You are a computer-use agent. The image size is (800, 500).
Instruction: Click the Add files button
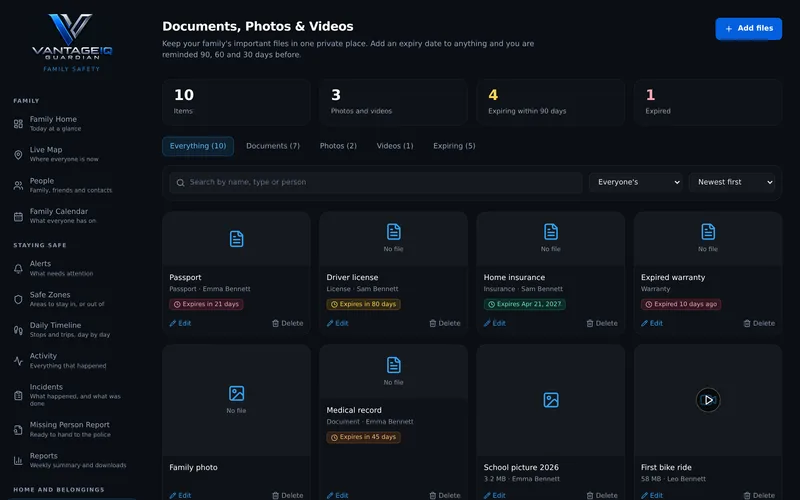tap(748, 29)
